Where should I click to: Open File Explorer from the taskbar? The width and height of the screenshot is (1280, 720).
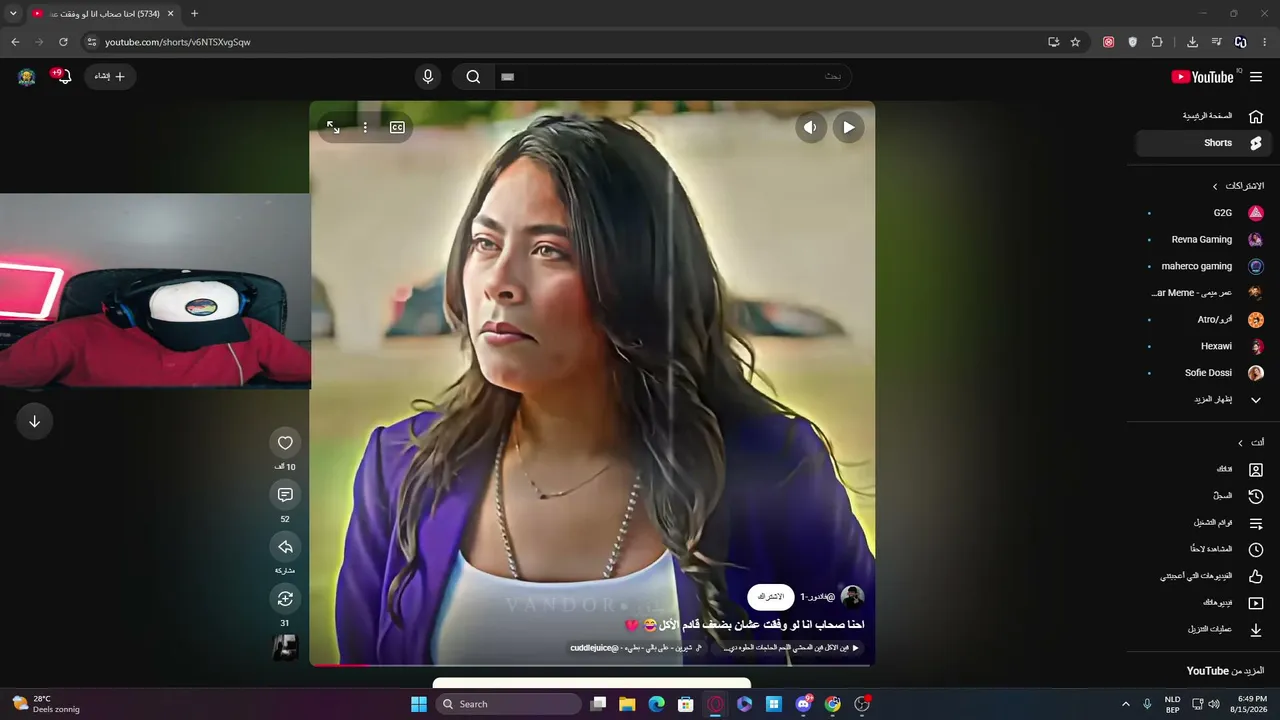627,704
